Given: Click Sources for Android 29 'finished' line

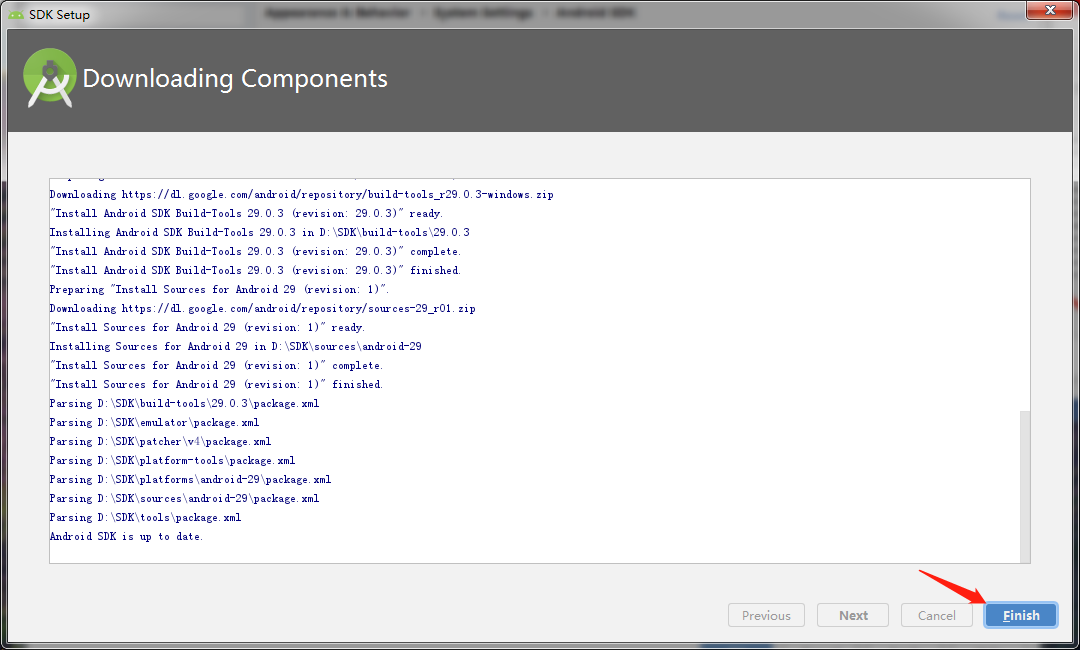Looking at the screenshot, I should (216, 385).
